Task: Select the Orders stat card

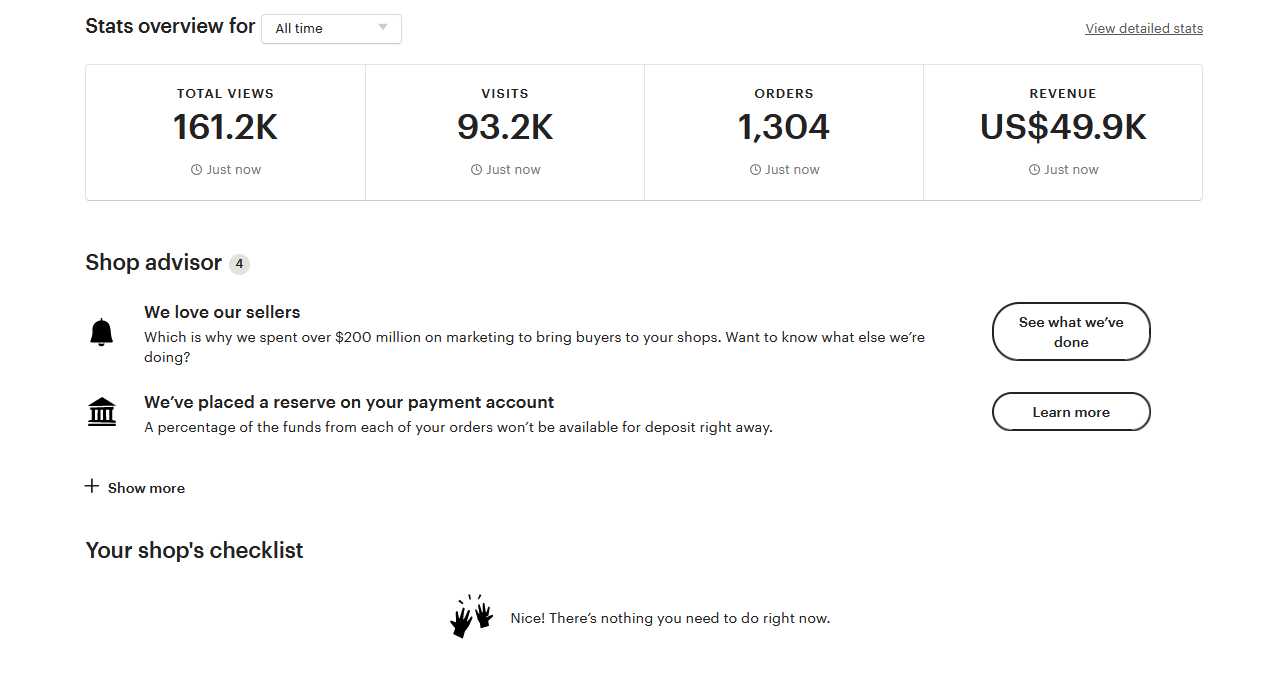Action: (784, 132)
